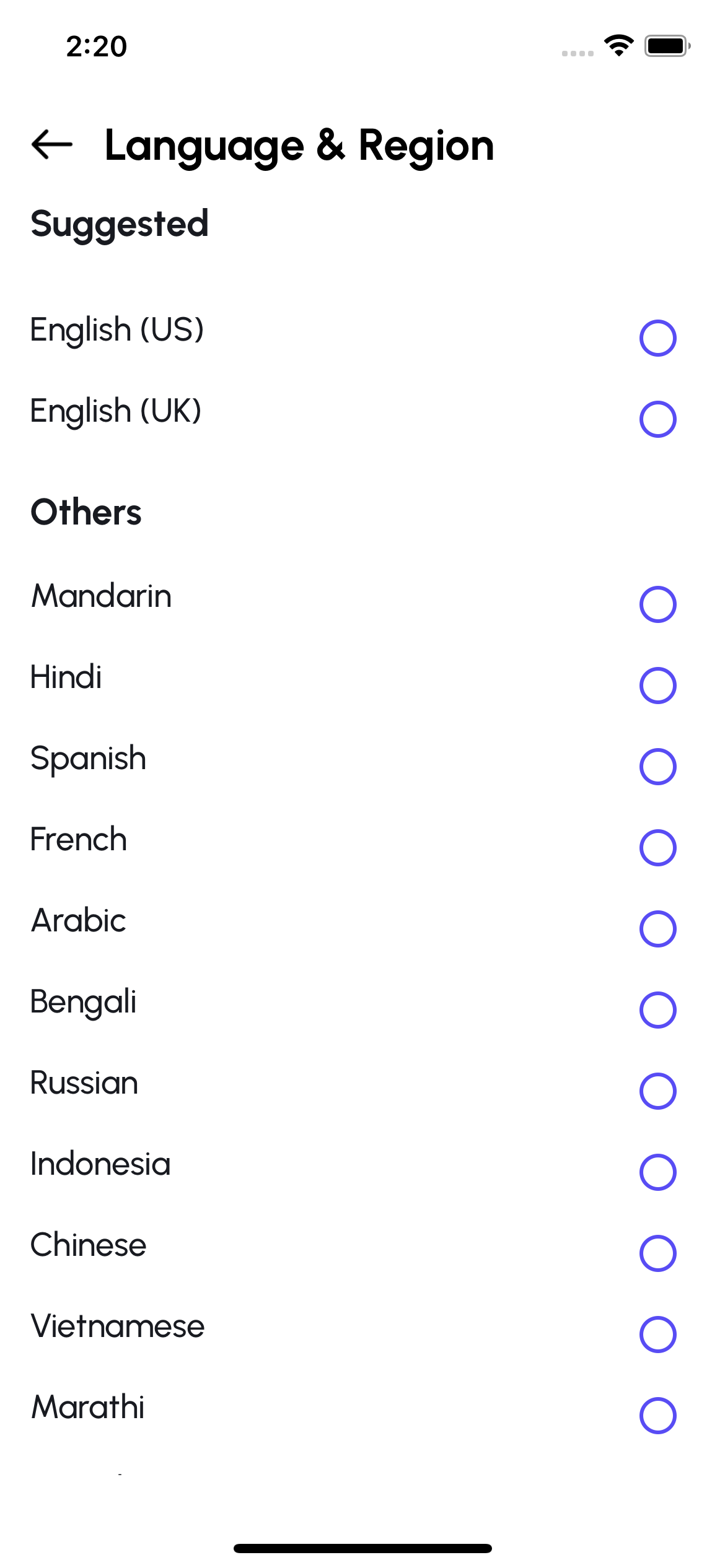Choose the Indonesia radio button
Screen dimensions: 725x1568
coord(657,1172)
